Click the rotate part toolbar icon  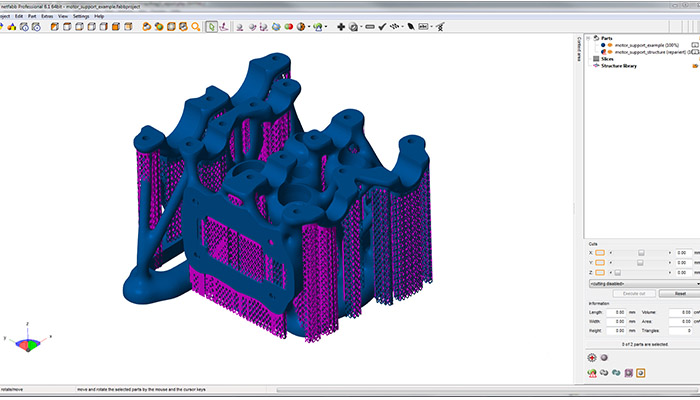click(x=252, y=27)
